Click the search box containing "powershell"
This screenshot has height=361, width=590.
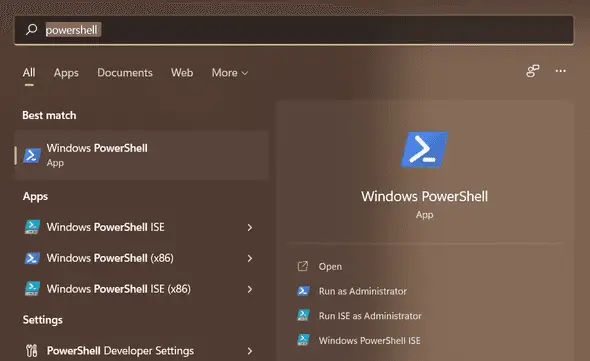click(294, 30)
